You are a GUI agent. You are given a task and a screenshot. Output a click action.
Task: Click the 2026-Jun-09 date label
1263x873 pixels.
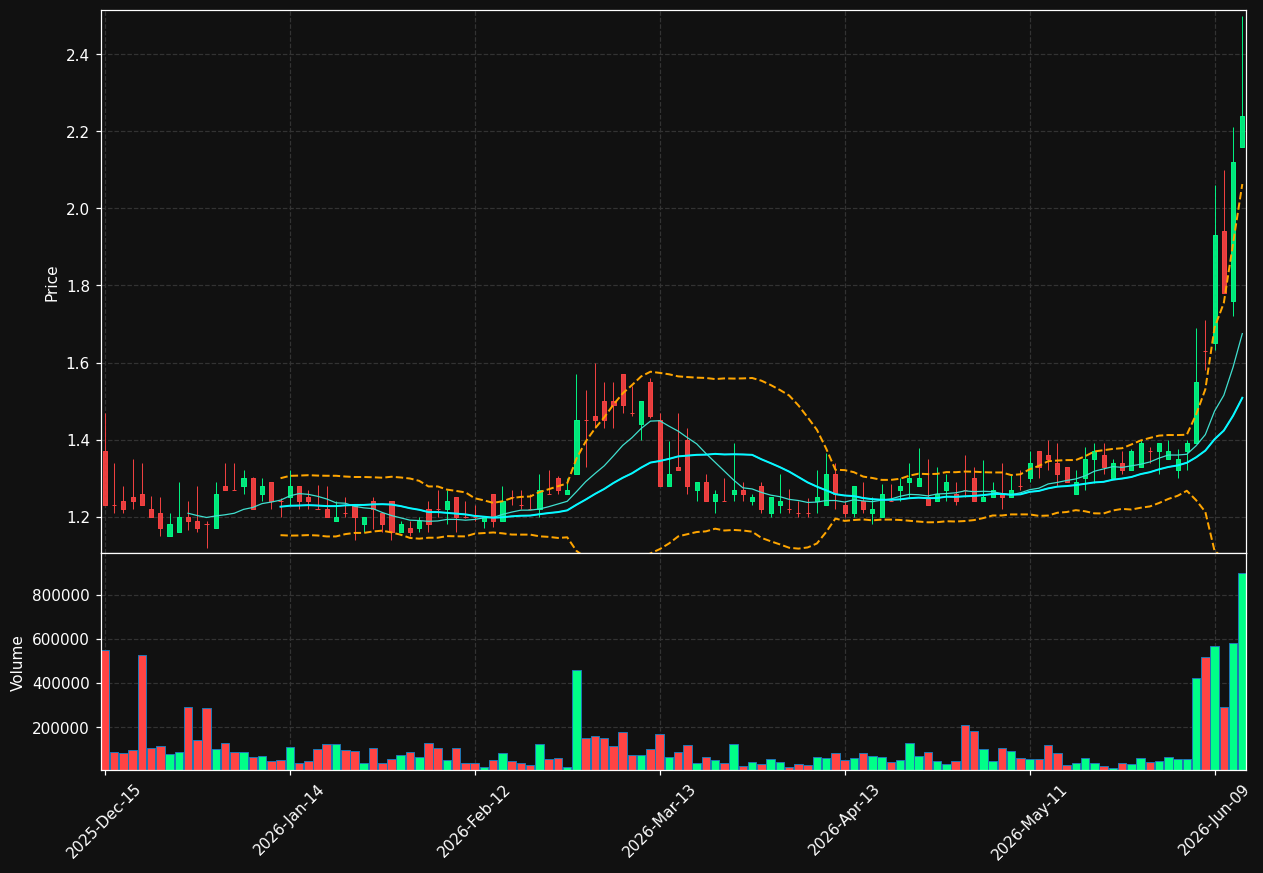[x=1213, y=821]
